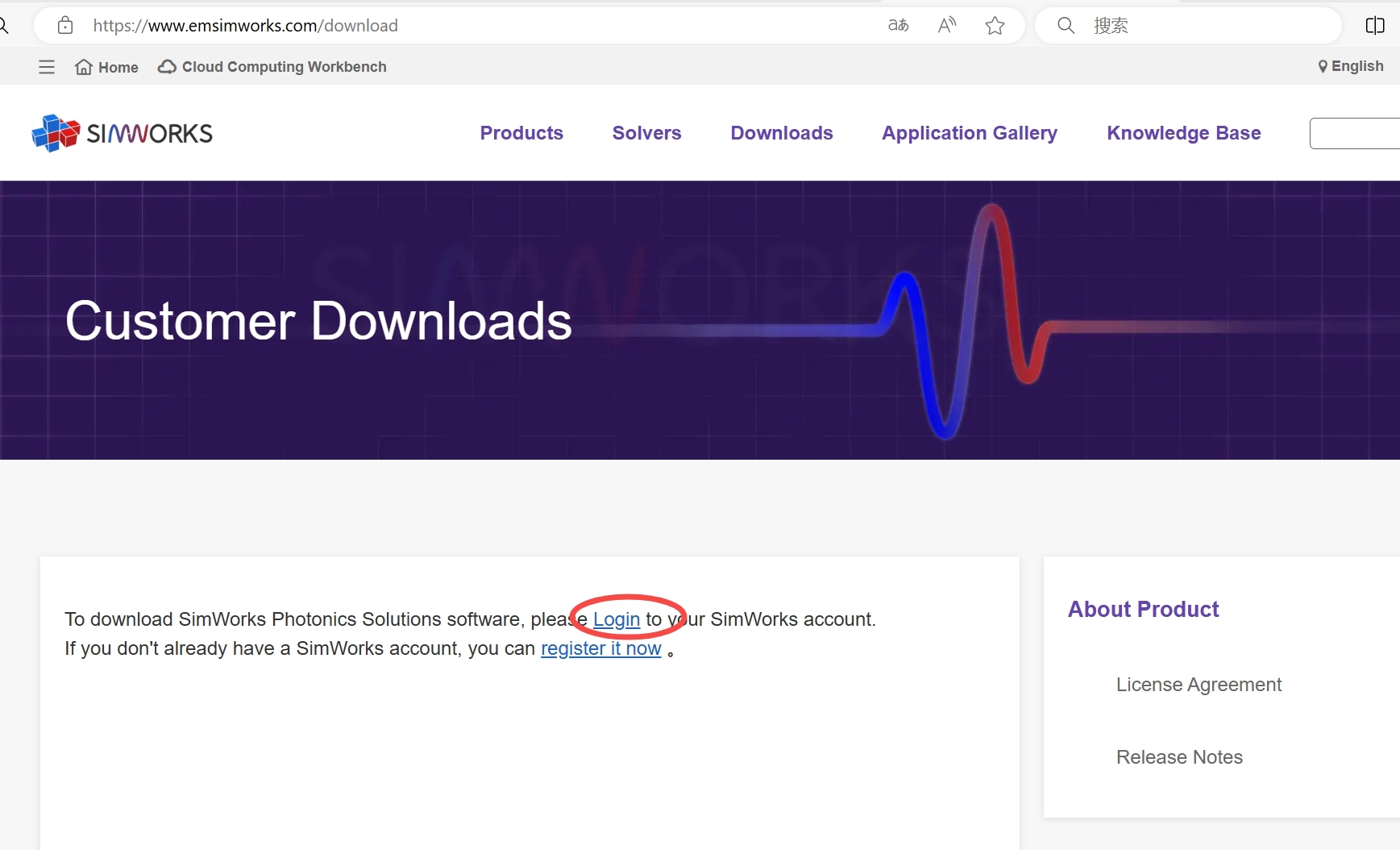Open the read aloud icon
The height and width of the screenshot is (850, 1400).
[947, 26]
